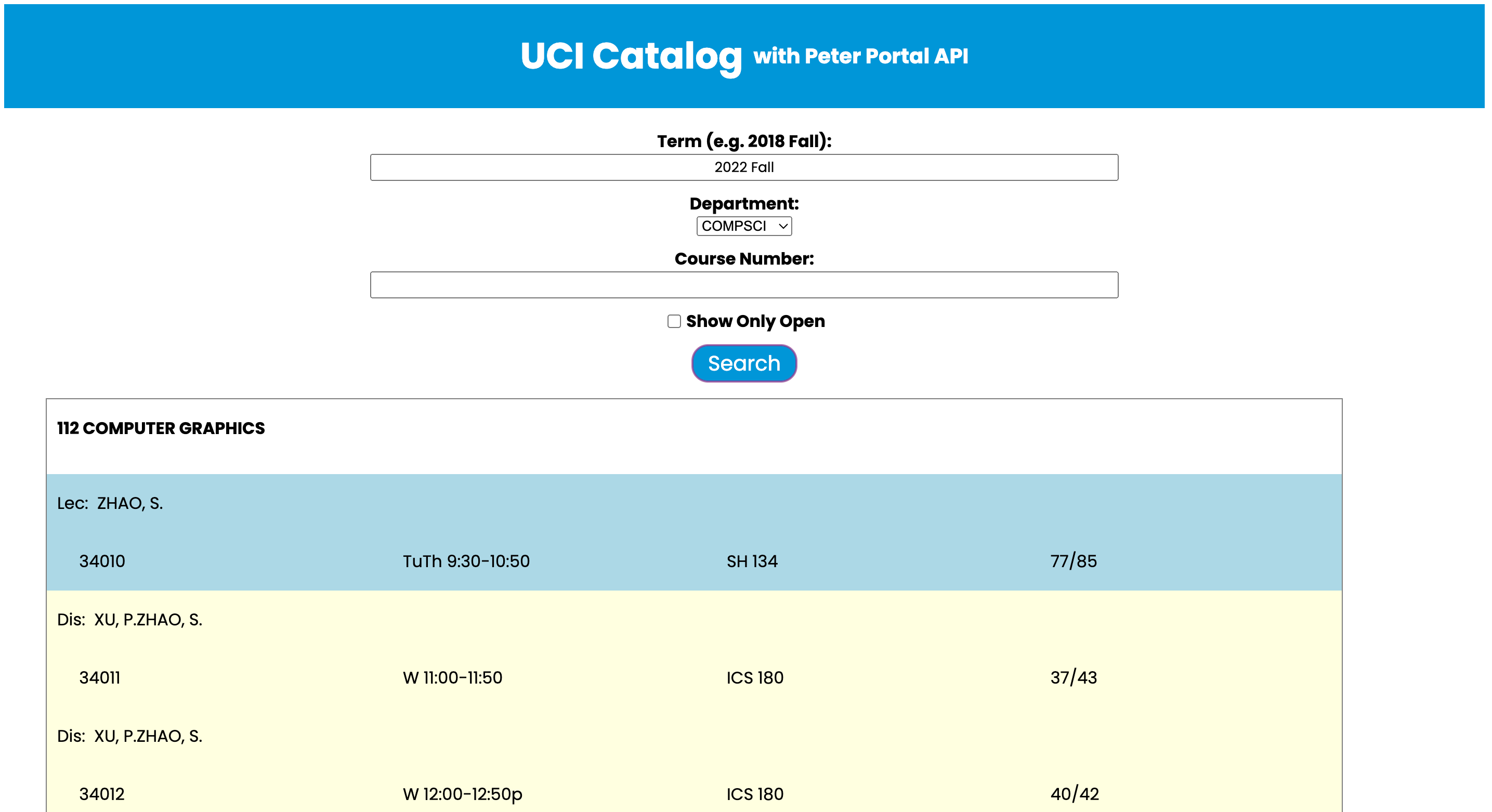Click the TuTh 9:30-10:50 lecture time

466,561
